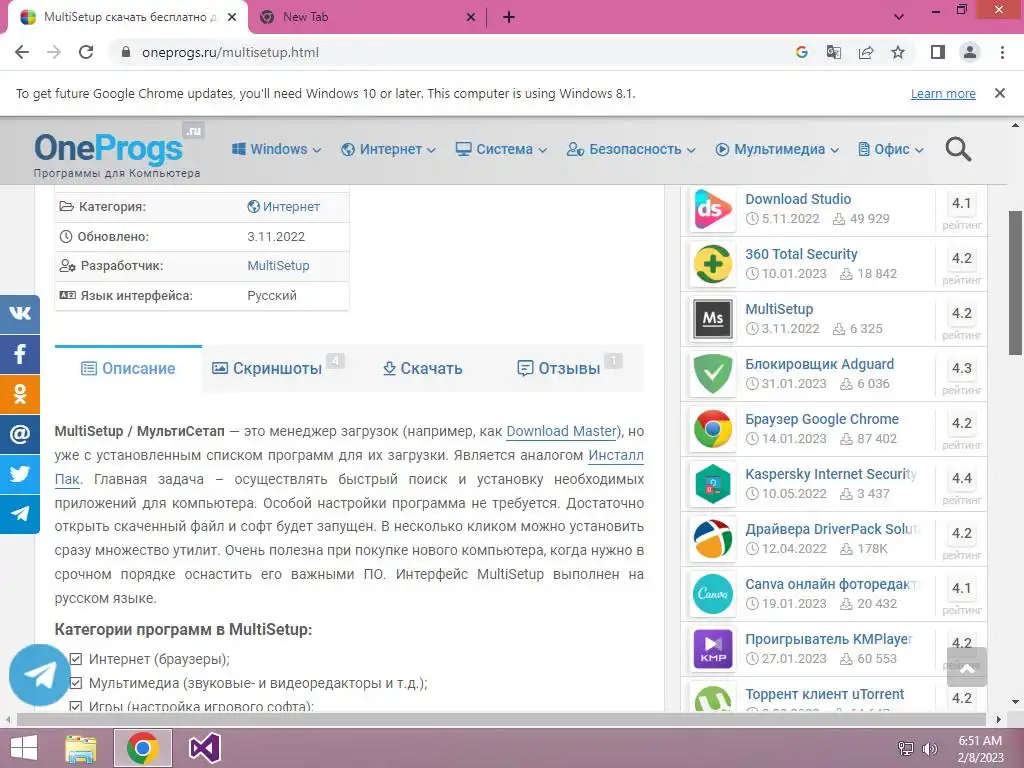Click the MultiSetup Ms icon
Screen dimensions: 1024x768
712,319
